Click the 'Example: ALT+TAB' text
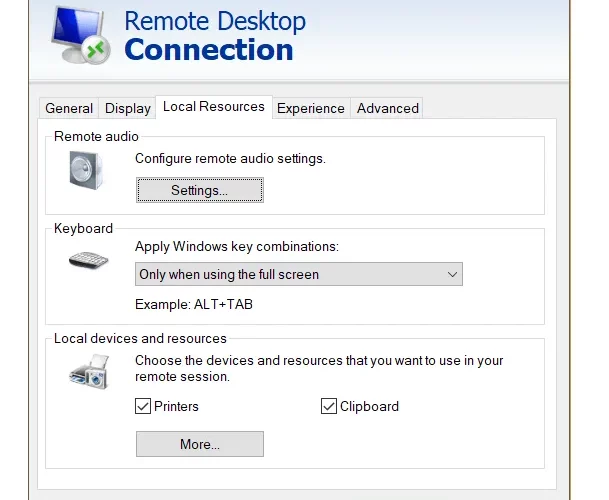The width and height of the screenshot is (609, 500). 194,304
